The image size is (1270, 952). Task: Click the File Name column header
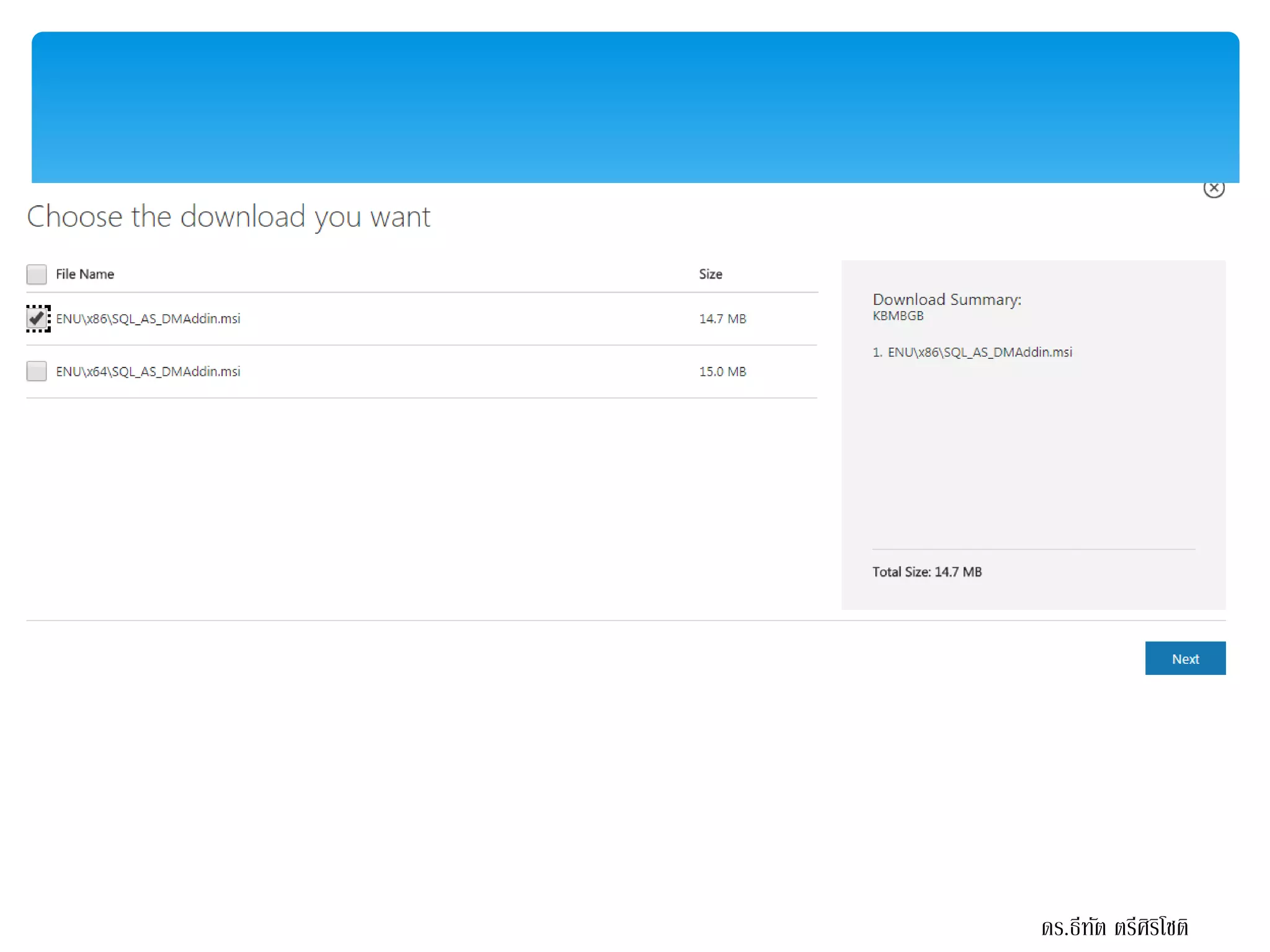pos(85,274)
